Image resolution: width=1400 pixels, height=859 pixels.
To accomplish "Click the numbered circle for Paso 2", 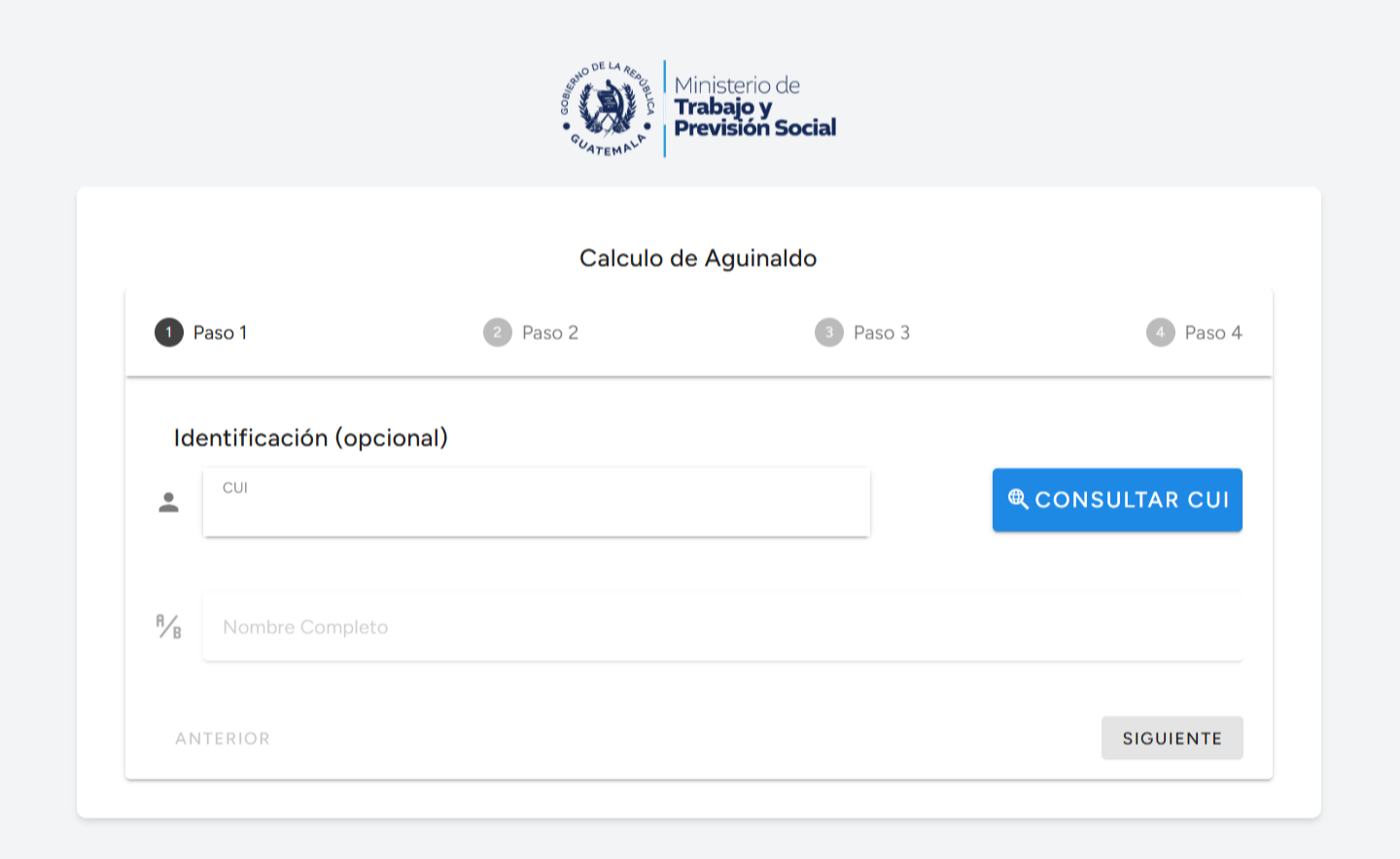I will (x=498, y=332).
